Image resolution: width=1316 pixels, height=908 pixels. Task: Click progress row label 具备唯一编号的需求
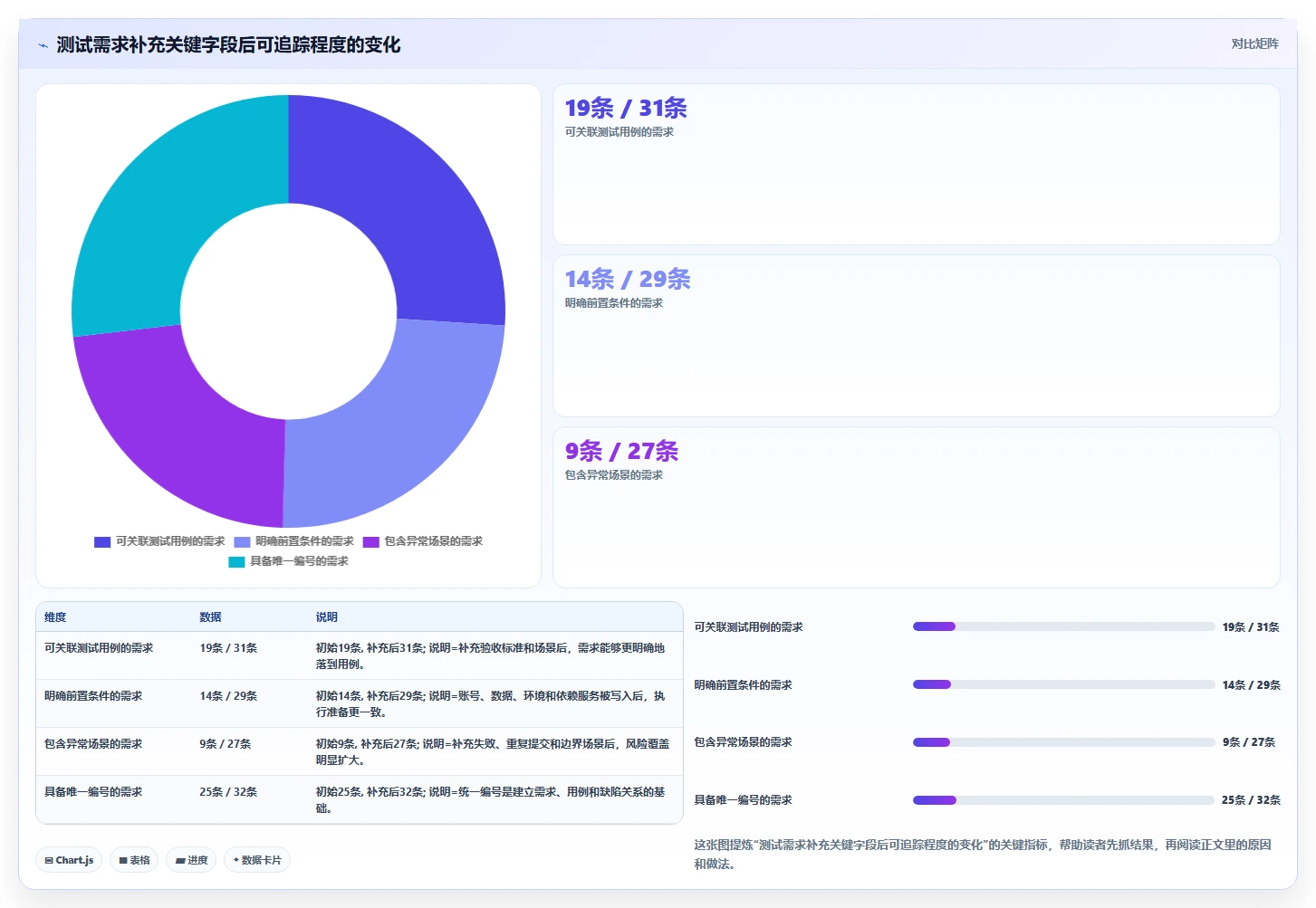click(x=743, y=800)
